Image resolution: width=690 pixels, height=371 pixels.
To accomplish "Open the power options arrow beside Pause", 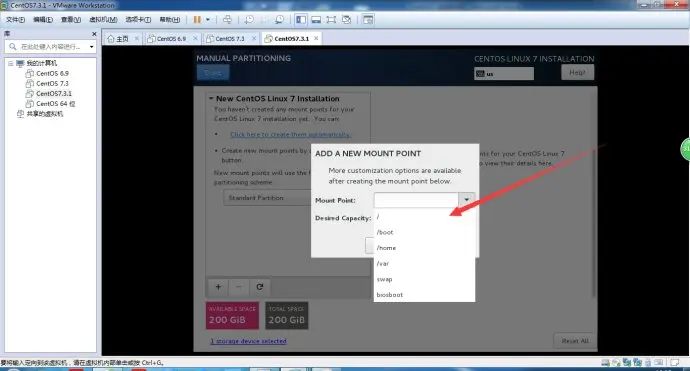I will 208,19.
